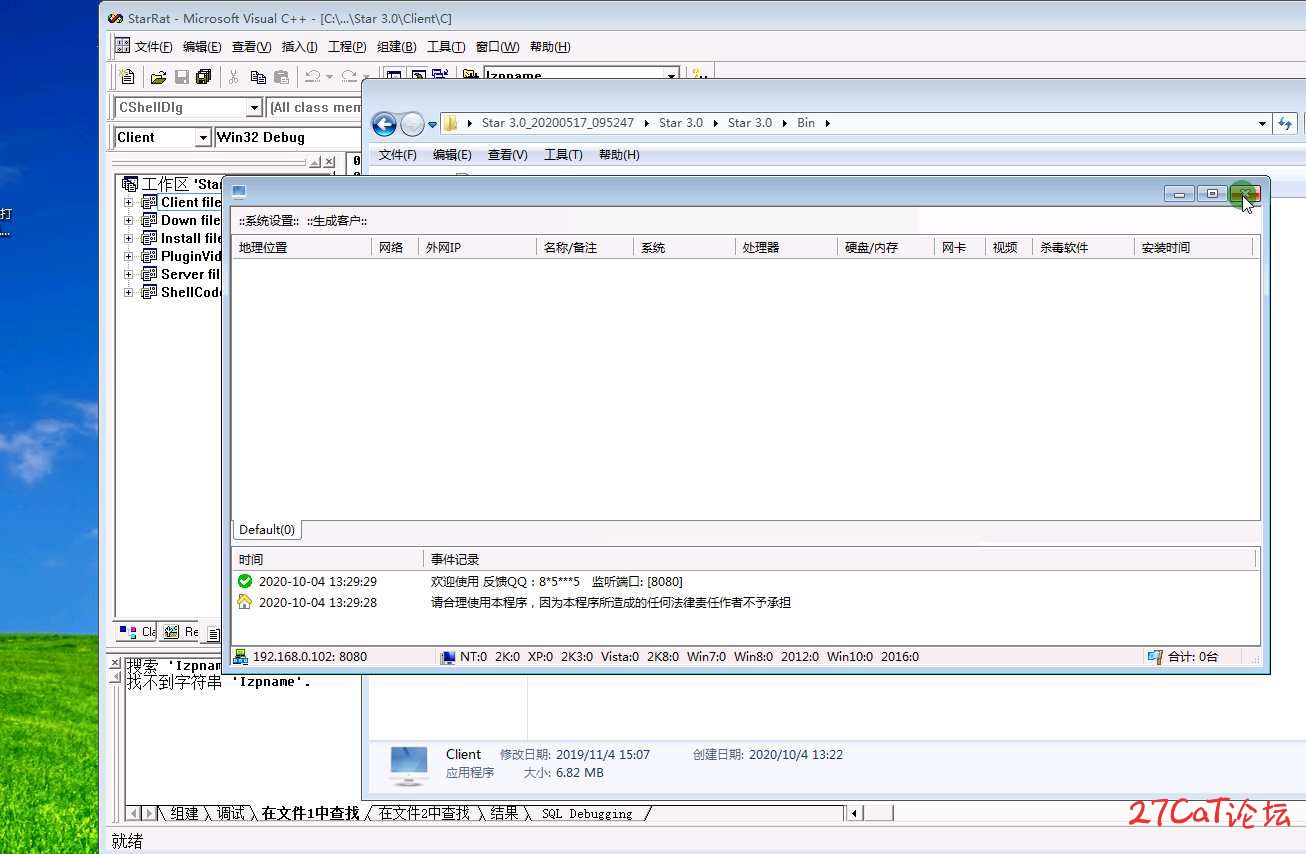Switch to 结果 output tab

pos(504,814)
